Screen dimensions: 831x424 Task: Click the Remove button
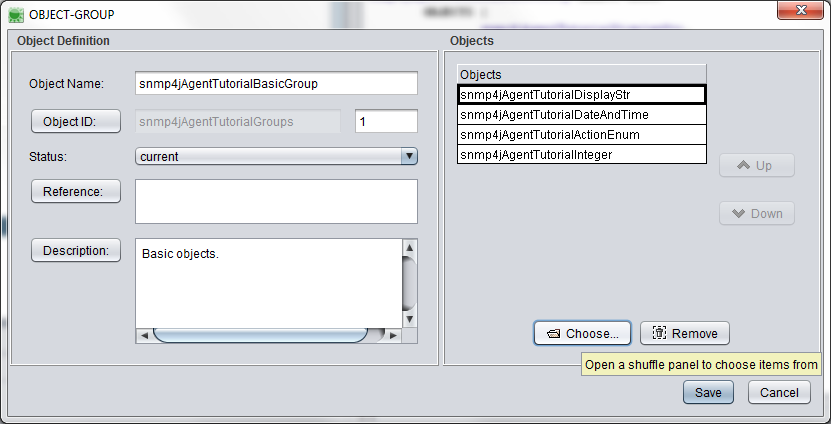(x=685, y=333)
